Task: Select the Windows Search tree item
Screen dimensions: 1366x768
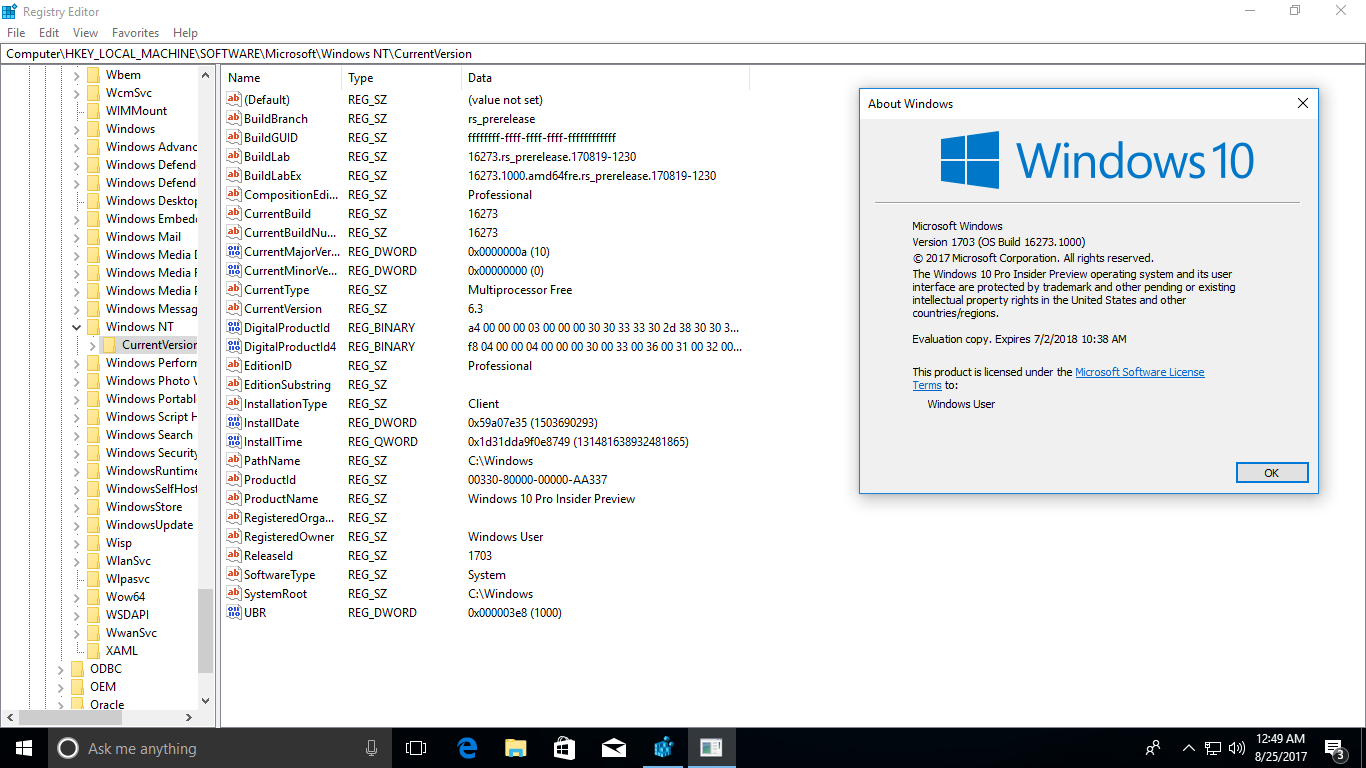Action: click(x=149, y=435)
